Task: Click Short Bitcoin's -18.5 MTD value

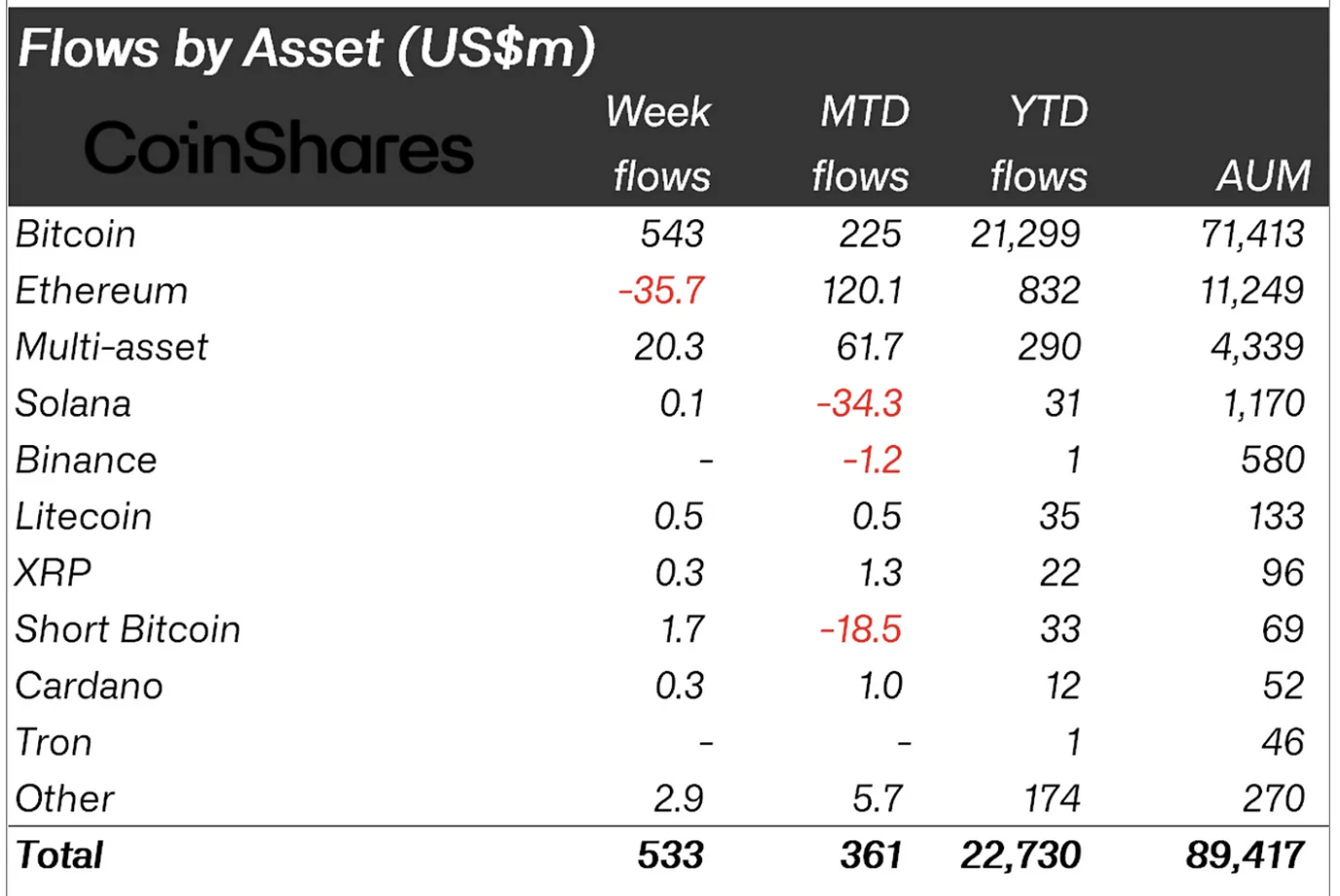Action: coord(861,630)
